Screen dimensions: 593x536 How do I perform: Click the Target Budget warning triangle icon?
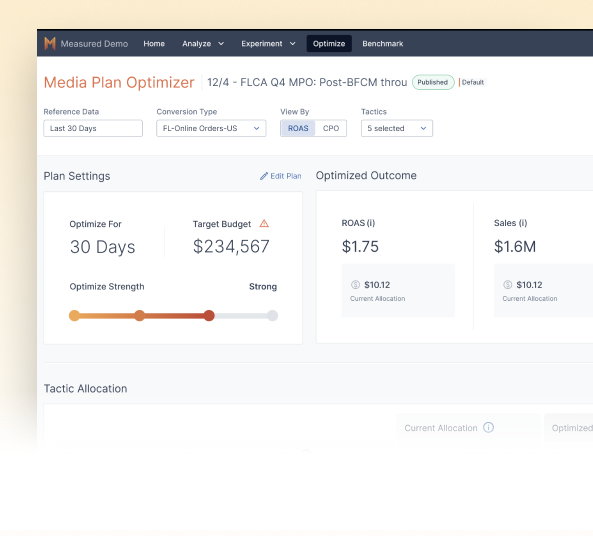click(x=264, y=224)
